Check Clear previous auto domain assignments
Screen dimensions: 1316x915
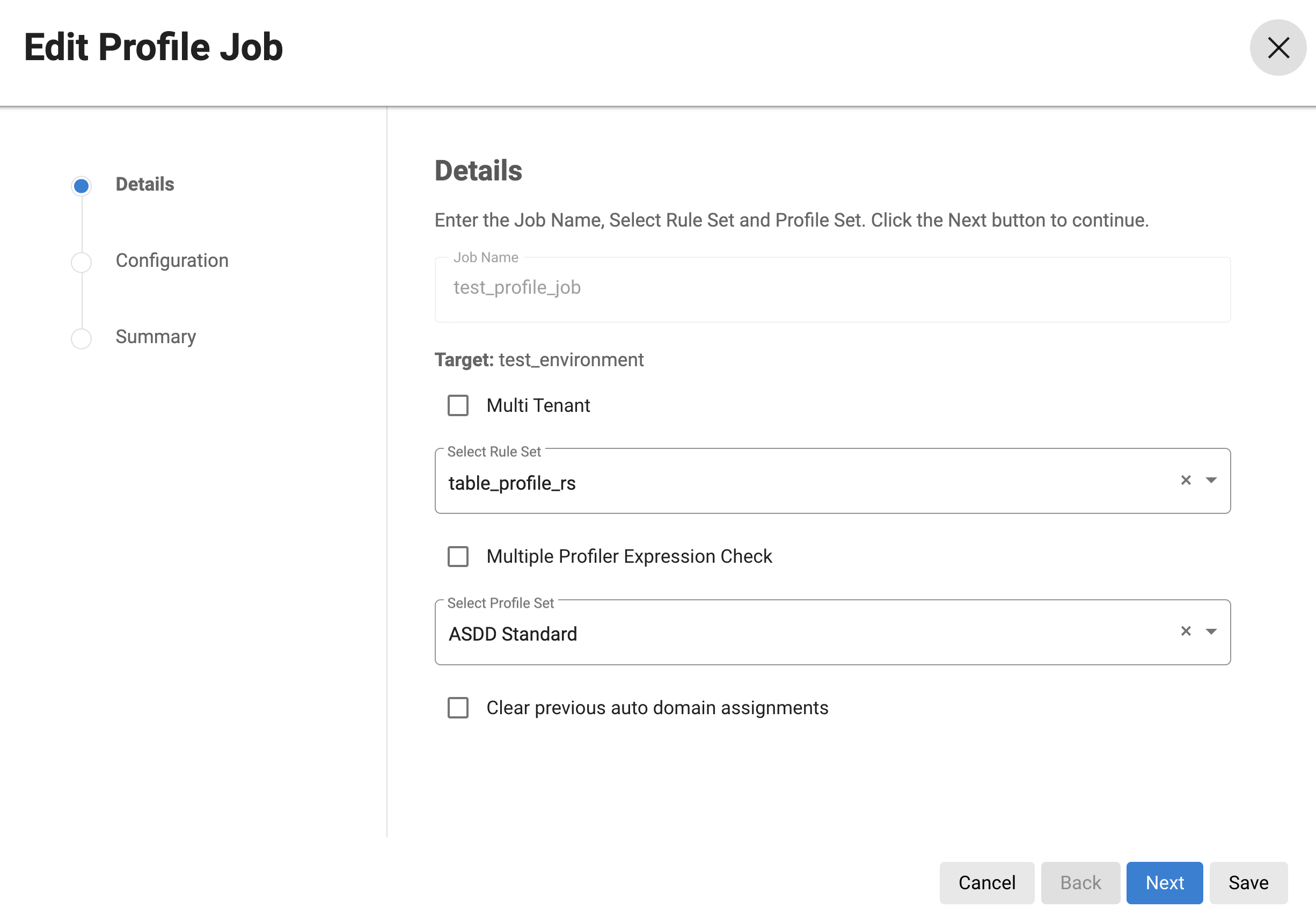[x=458, y=708]
